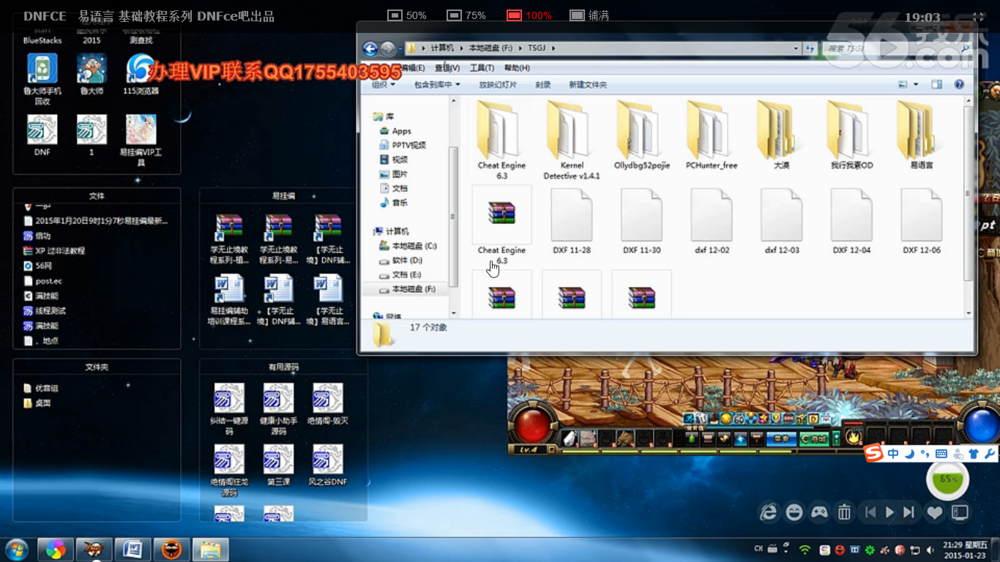
Task: Expand the 包含到库中 dropdown
Action: click(x=437, y=85)
